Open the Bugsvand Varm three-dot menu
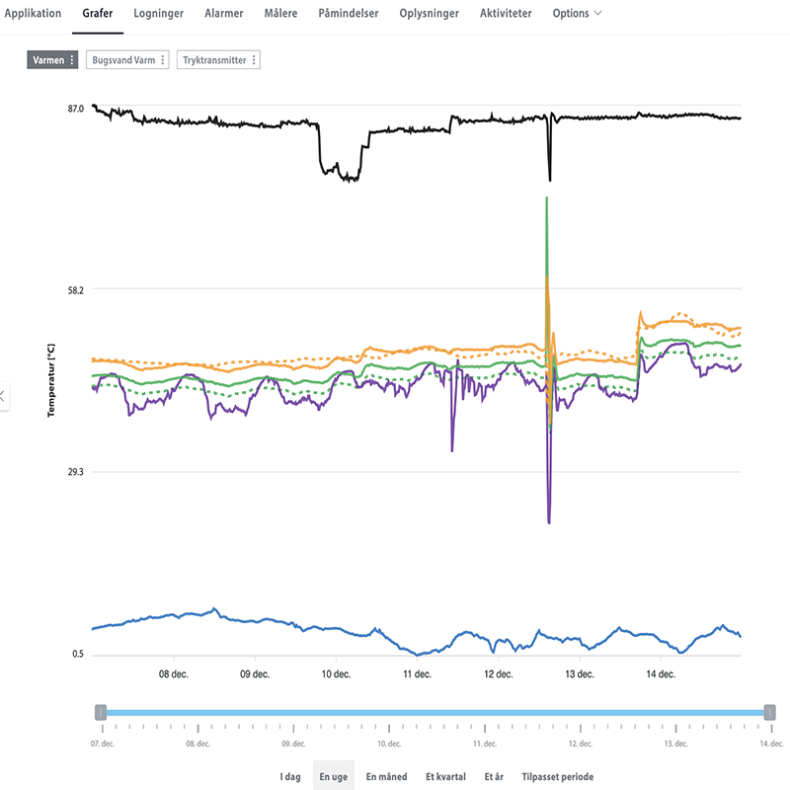 coord(163,60)
